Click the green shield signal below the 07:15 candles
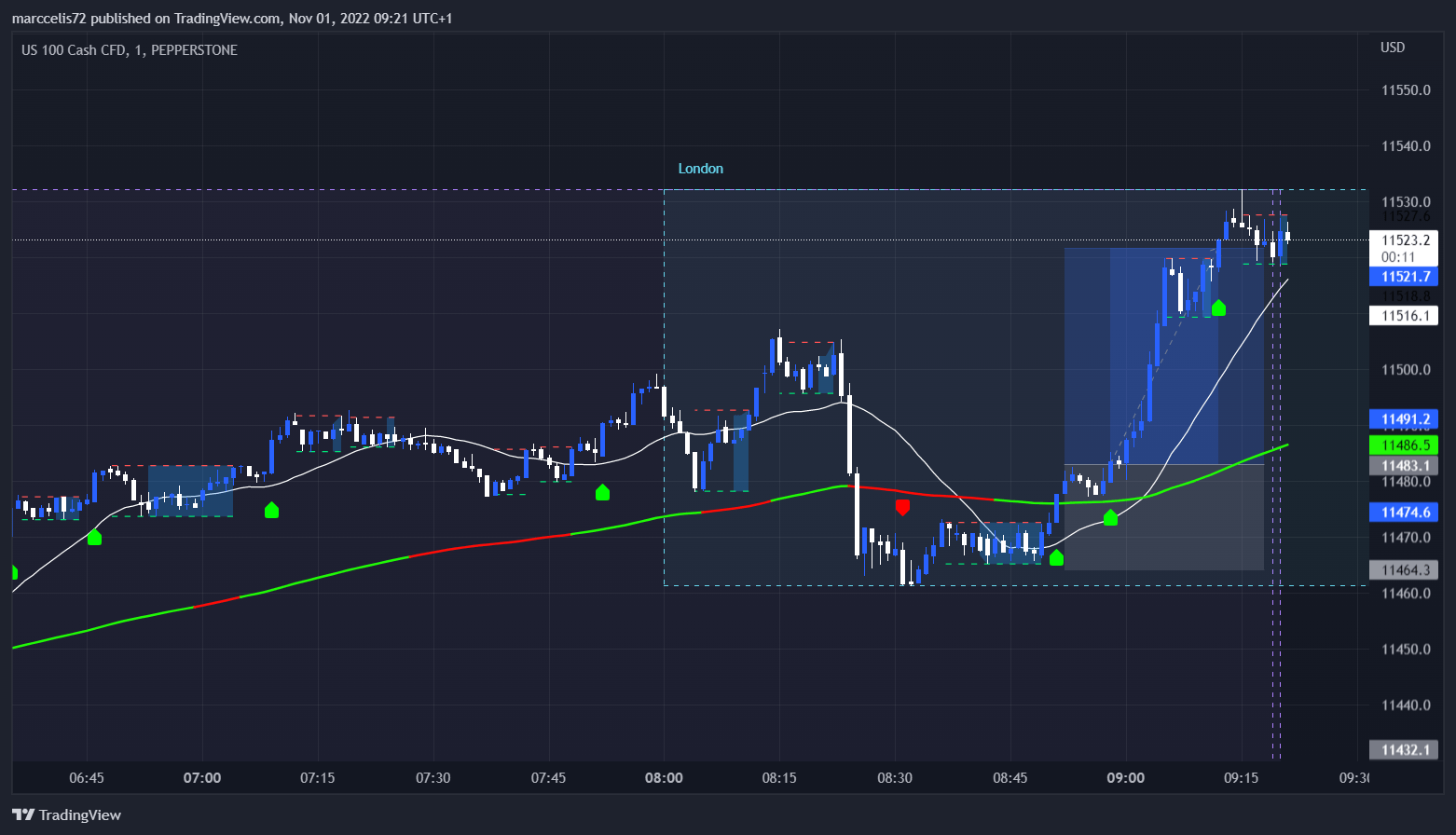 tap(271, 510)
